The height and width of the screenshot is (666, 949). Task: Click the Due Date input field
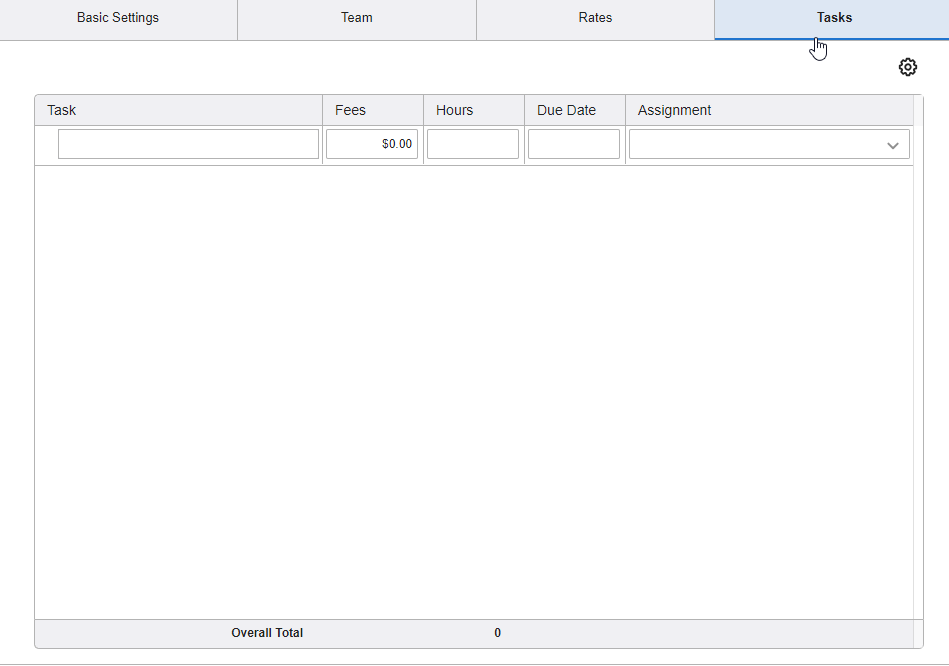click(573, 143)
